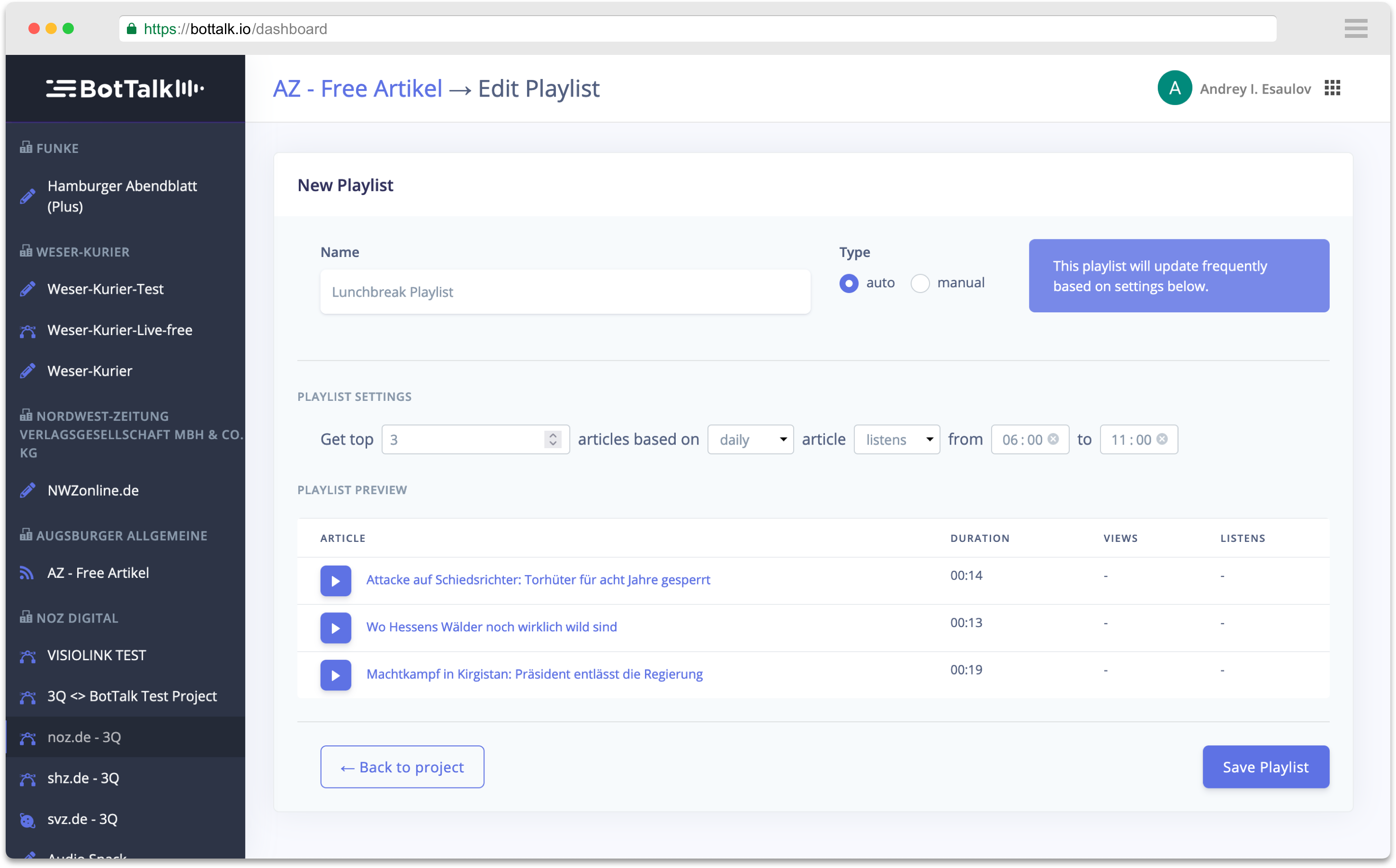Open the NWZonline.de project

[x=93, y=490]
